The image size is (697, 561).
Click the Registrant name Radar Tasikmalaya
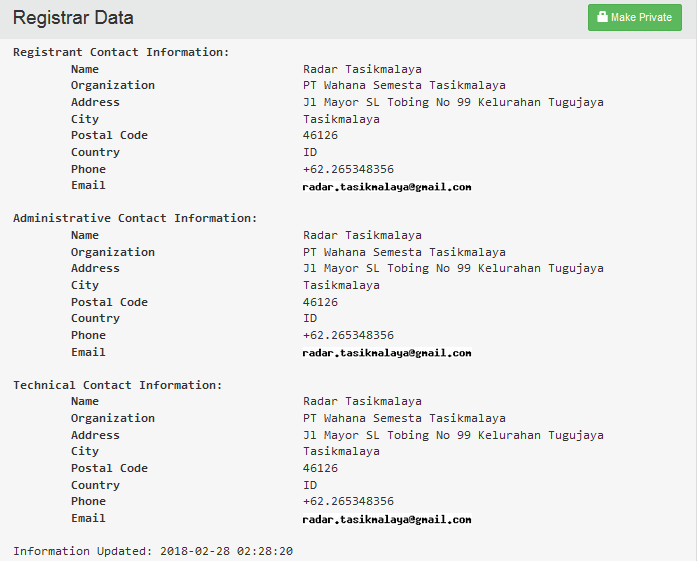tap(362, 69)
